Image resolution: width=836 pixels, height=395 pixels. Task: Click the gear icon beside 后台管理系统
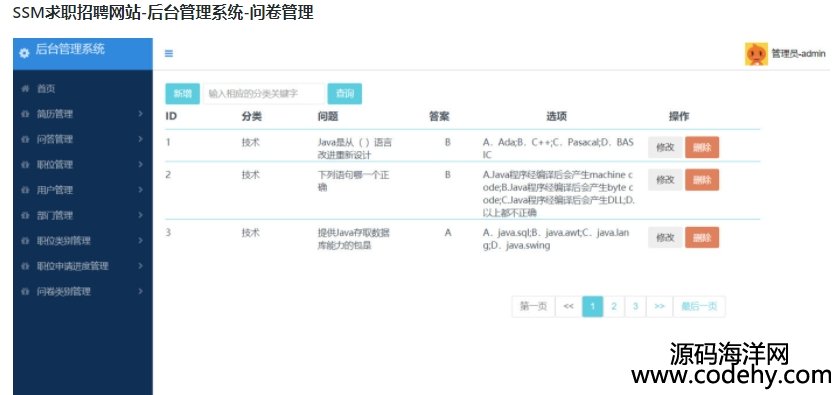24,53
